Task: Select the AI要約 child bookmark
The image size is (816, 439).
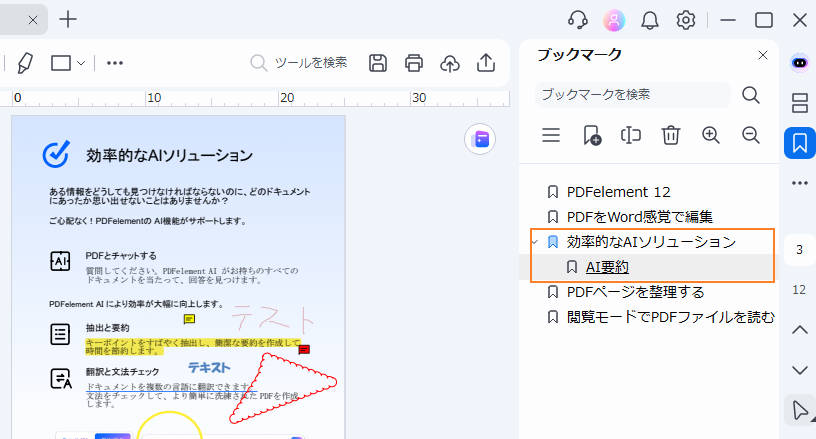Action: [x=607, y=267]
